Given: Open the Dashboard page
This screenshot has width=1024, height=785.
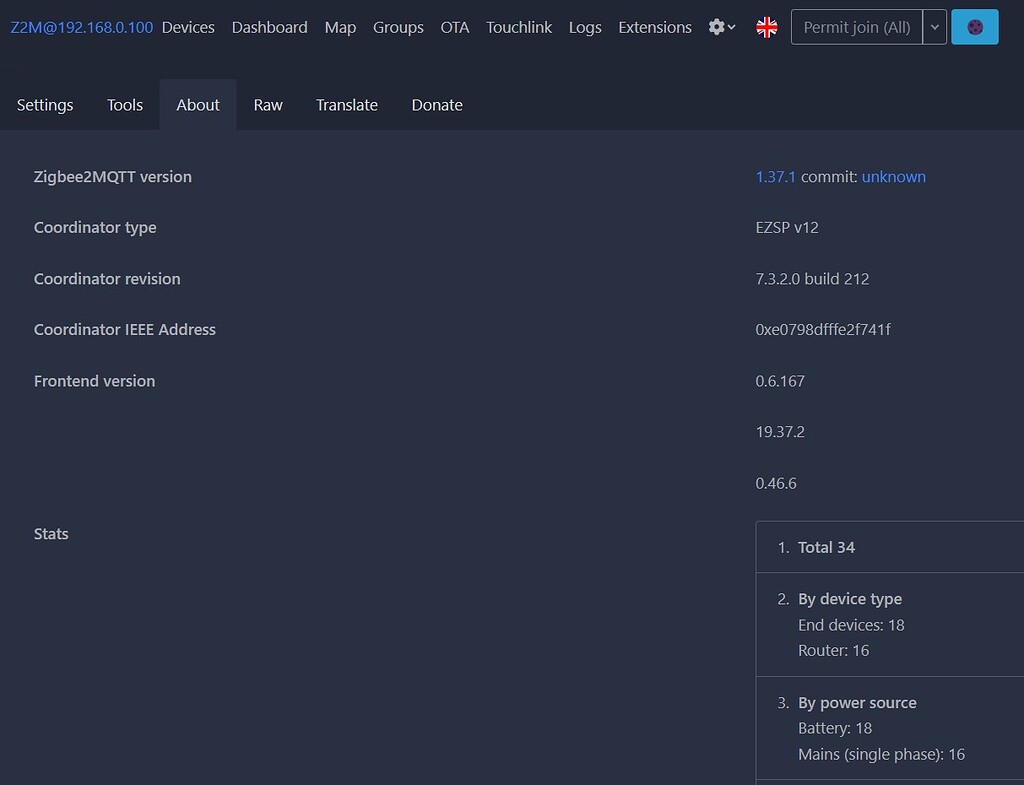Looking at the screenshot, I should pyautogui.click(x=269, y=27).
